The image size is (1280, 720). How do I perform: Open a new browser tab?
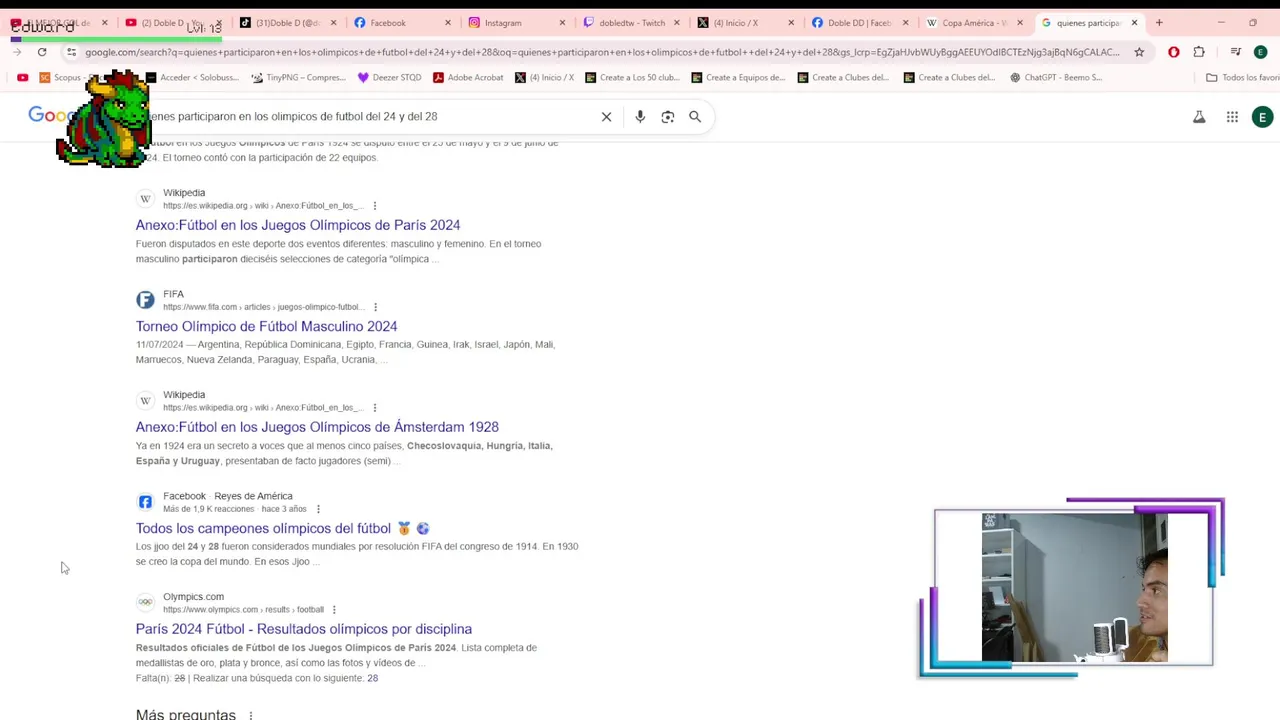1159,23
